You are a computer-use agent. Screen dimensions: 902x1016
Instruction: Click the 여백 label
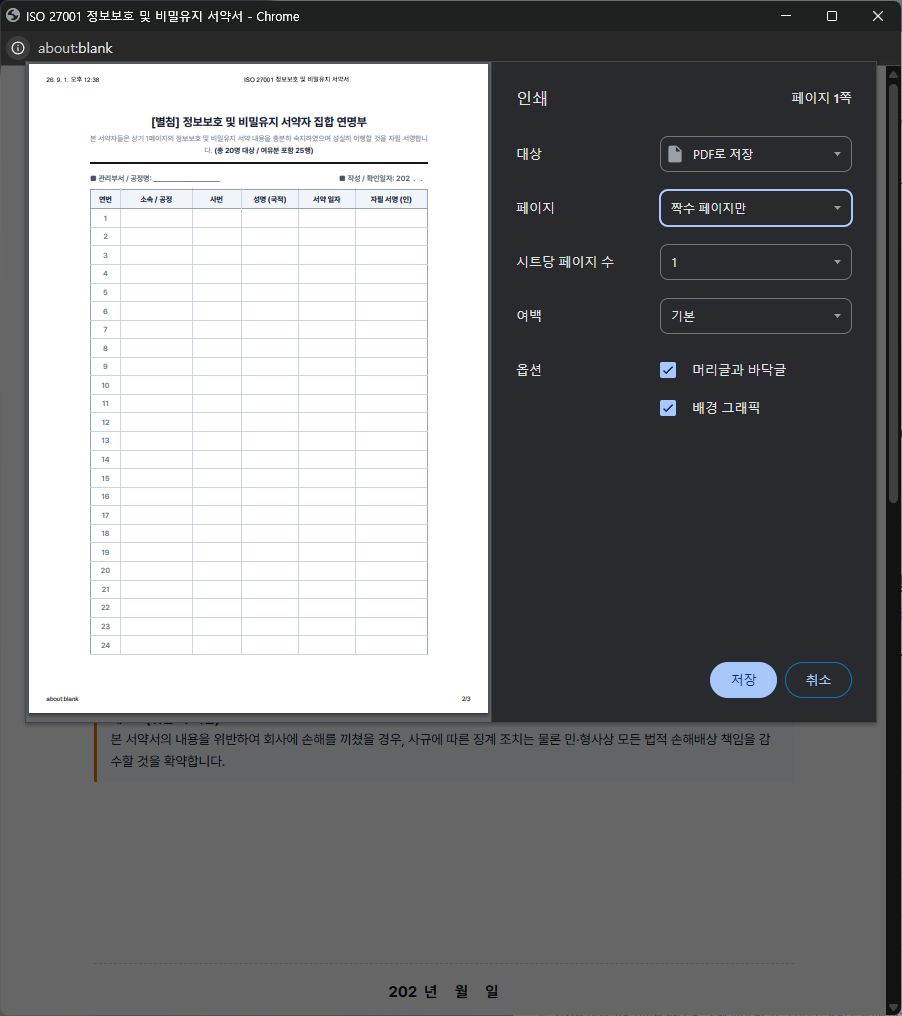click(529, 316)
